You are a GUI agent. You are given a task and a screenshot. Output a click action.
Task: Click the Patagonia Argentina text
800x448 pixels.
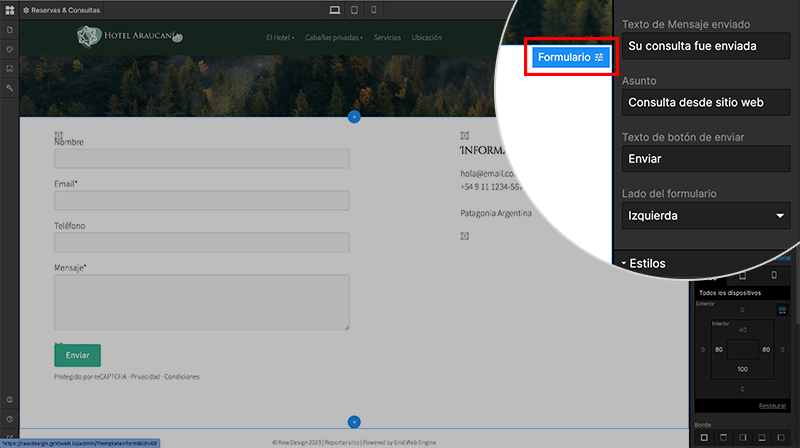(496, 213)
